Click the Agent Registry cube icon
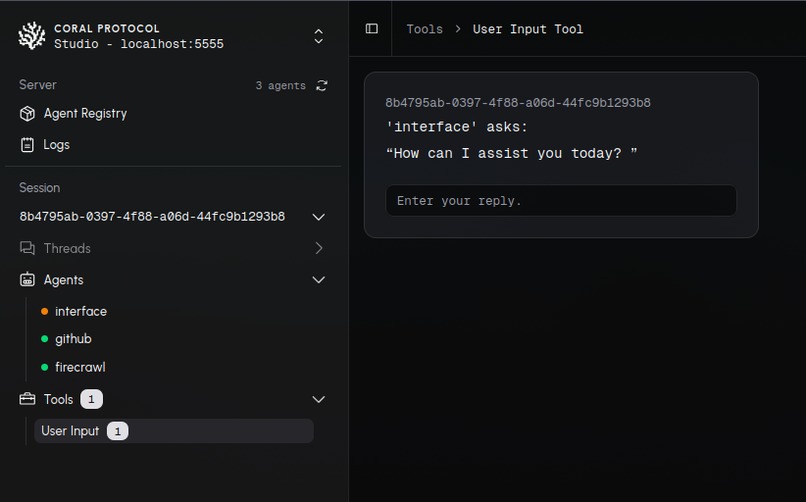This screenshot has height=502, width=806. 27,114
